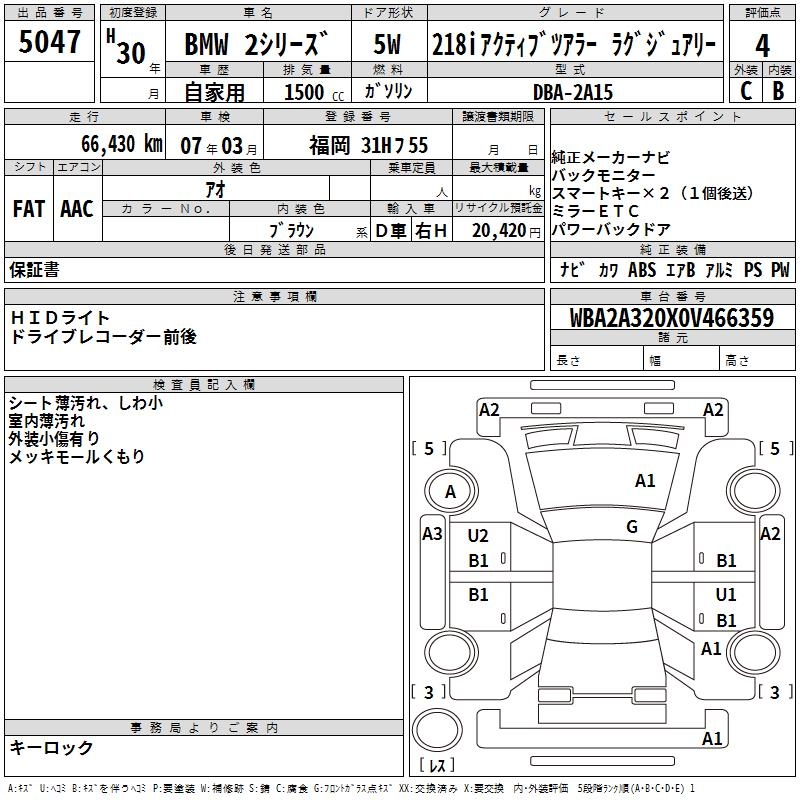Click the [レス] spare tire label
This screenshot has width=800, height=800.
[x=437, y=765]
